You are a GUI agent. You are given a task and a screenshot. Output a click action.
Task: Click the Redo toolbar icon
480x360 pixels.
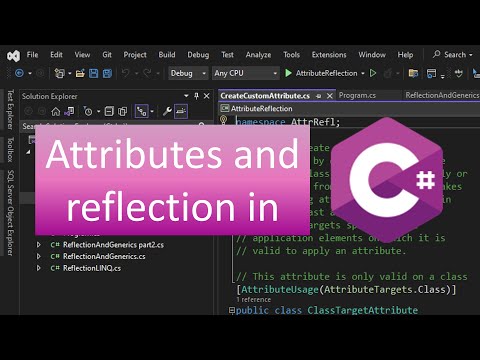click(147, 73)
